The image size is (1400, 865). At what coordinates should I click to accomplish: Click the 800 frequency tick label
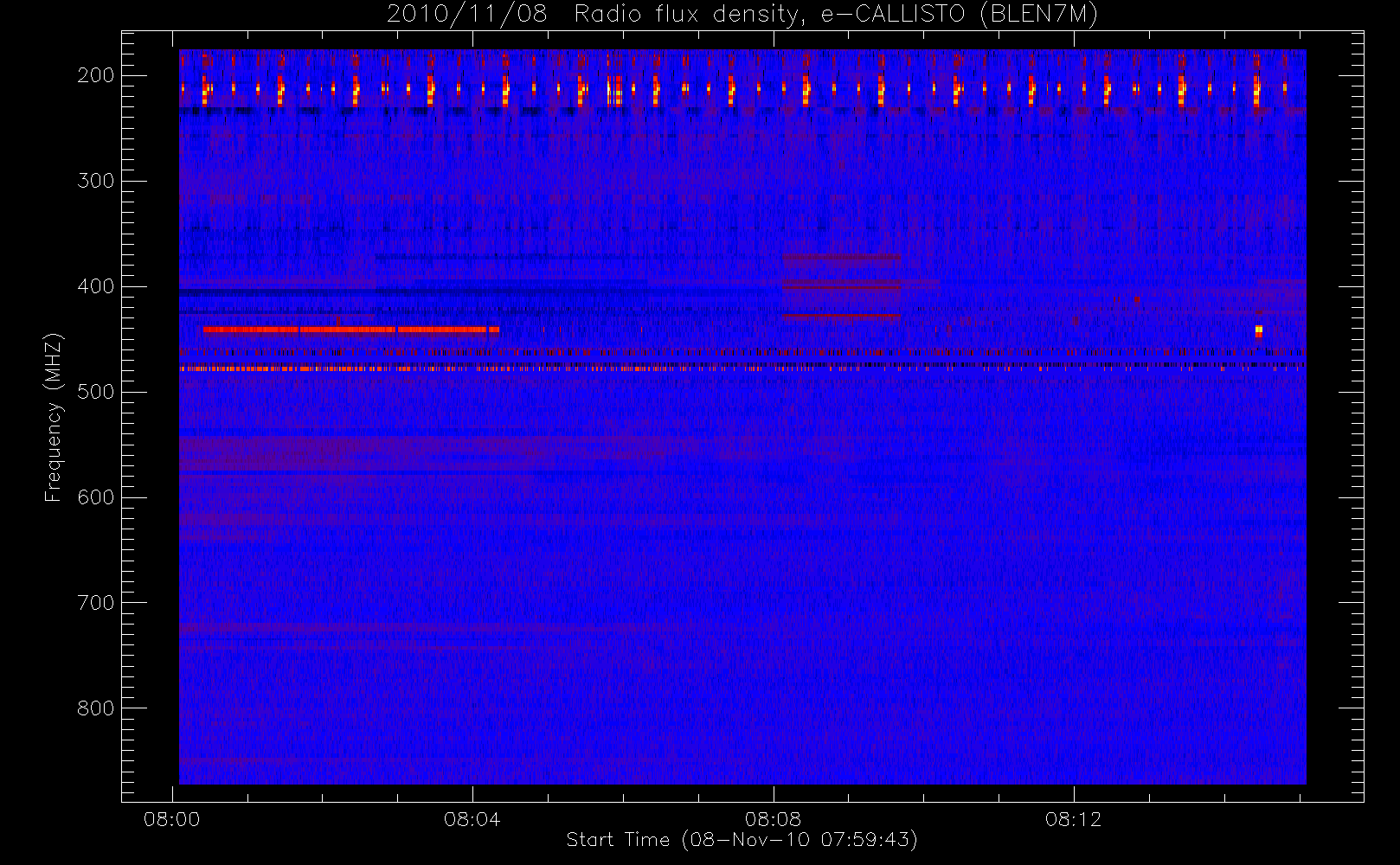[x=95, y=708]
